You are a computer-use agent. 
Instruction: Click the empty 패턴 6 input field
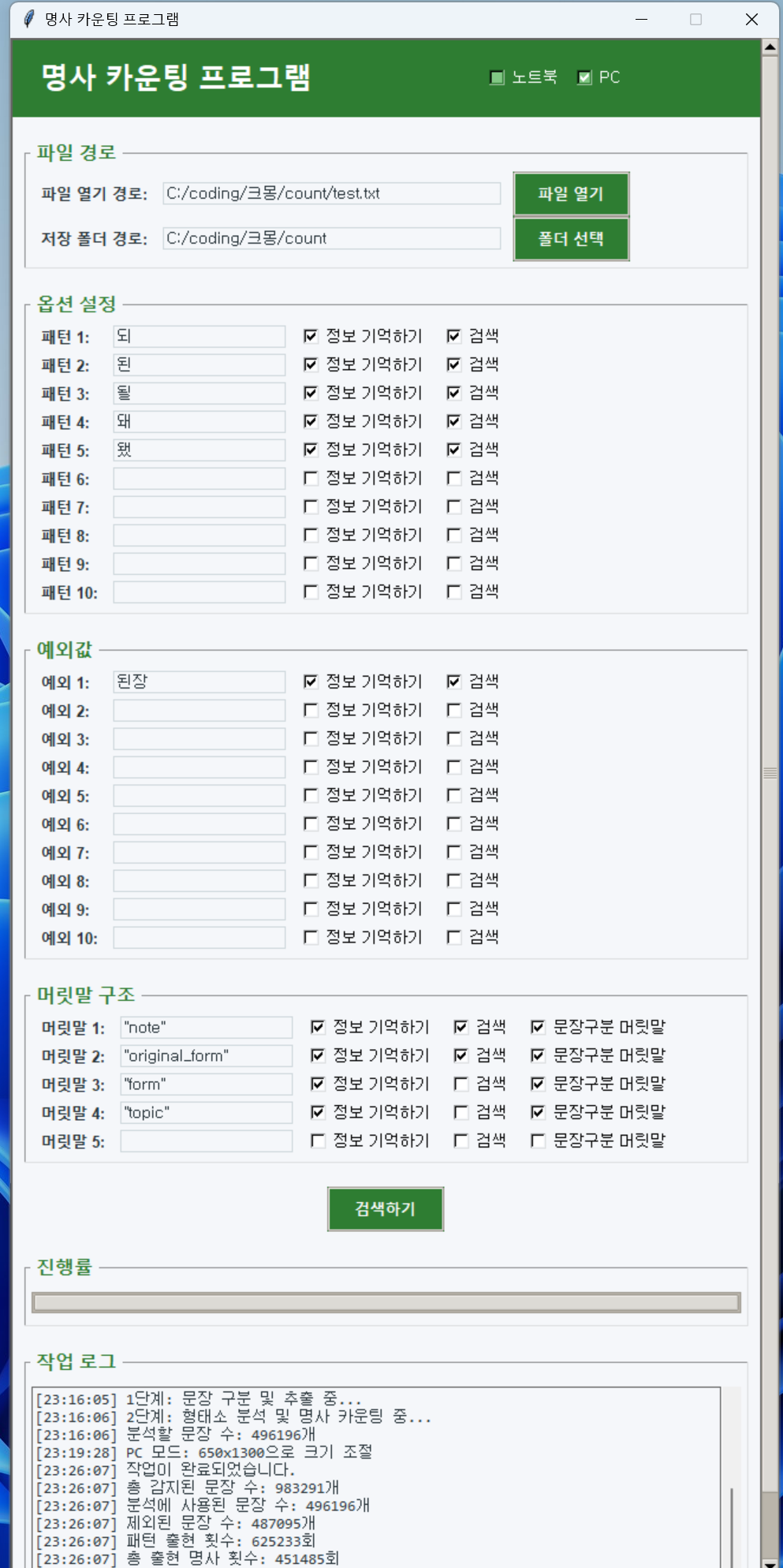[199, 478]
